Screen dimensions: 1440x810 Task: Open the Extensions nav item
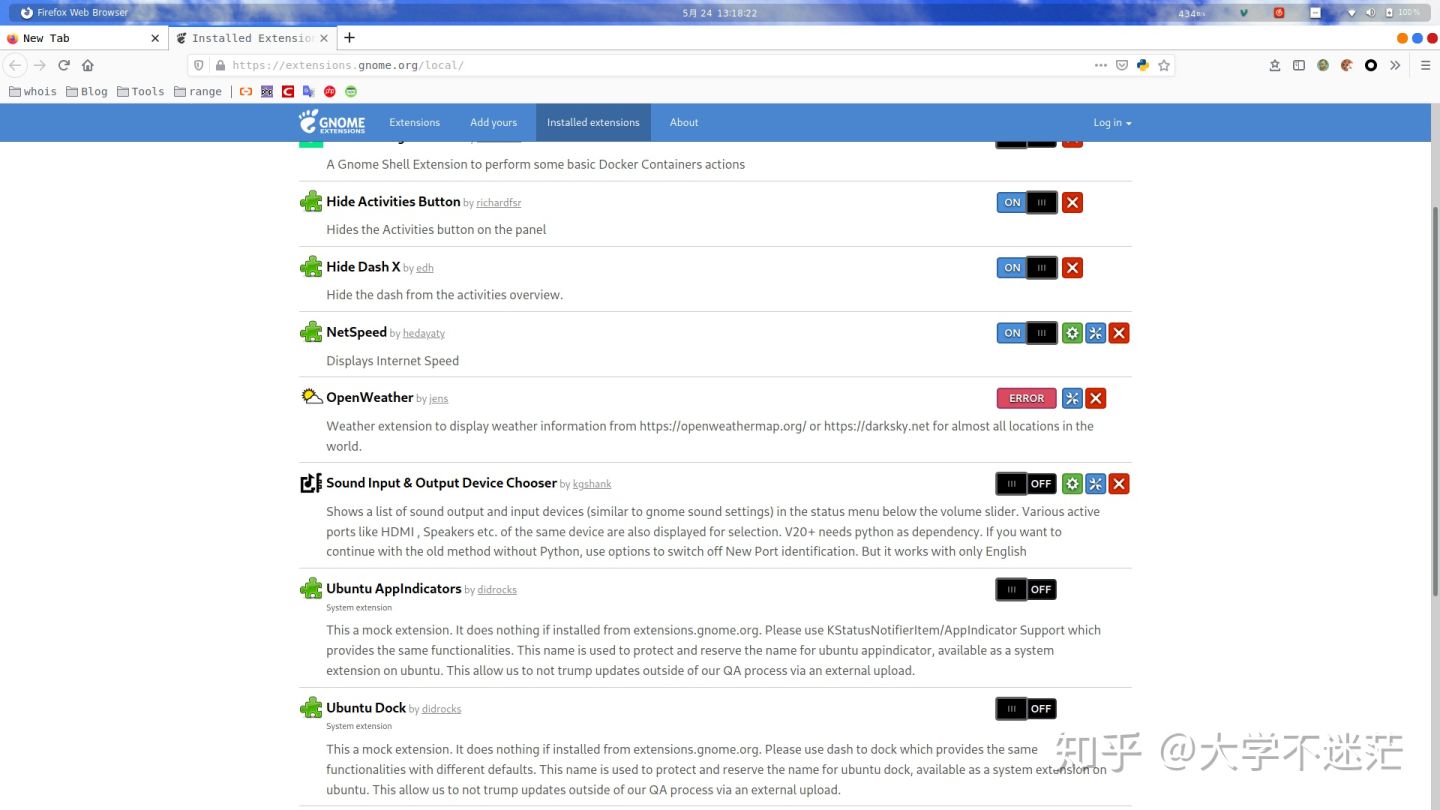click(x=415, y=122)
